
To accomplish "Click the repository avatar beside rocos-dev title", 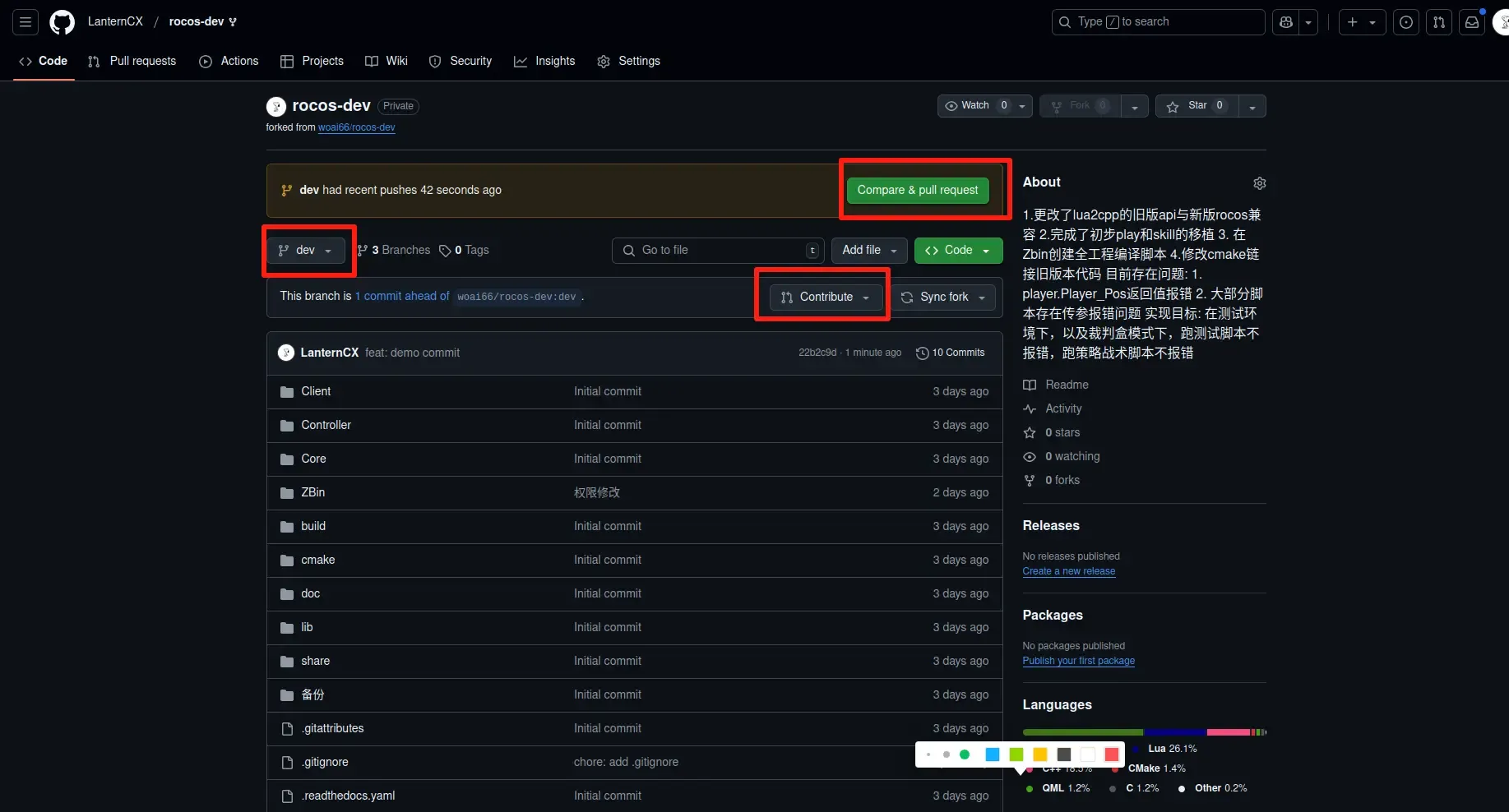I will 276,106.
